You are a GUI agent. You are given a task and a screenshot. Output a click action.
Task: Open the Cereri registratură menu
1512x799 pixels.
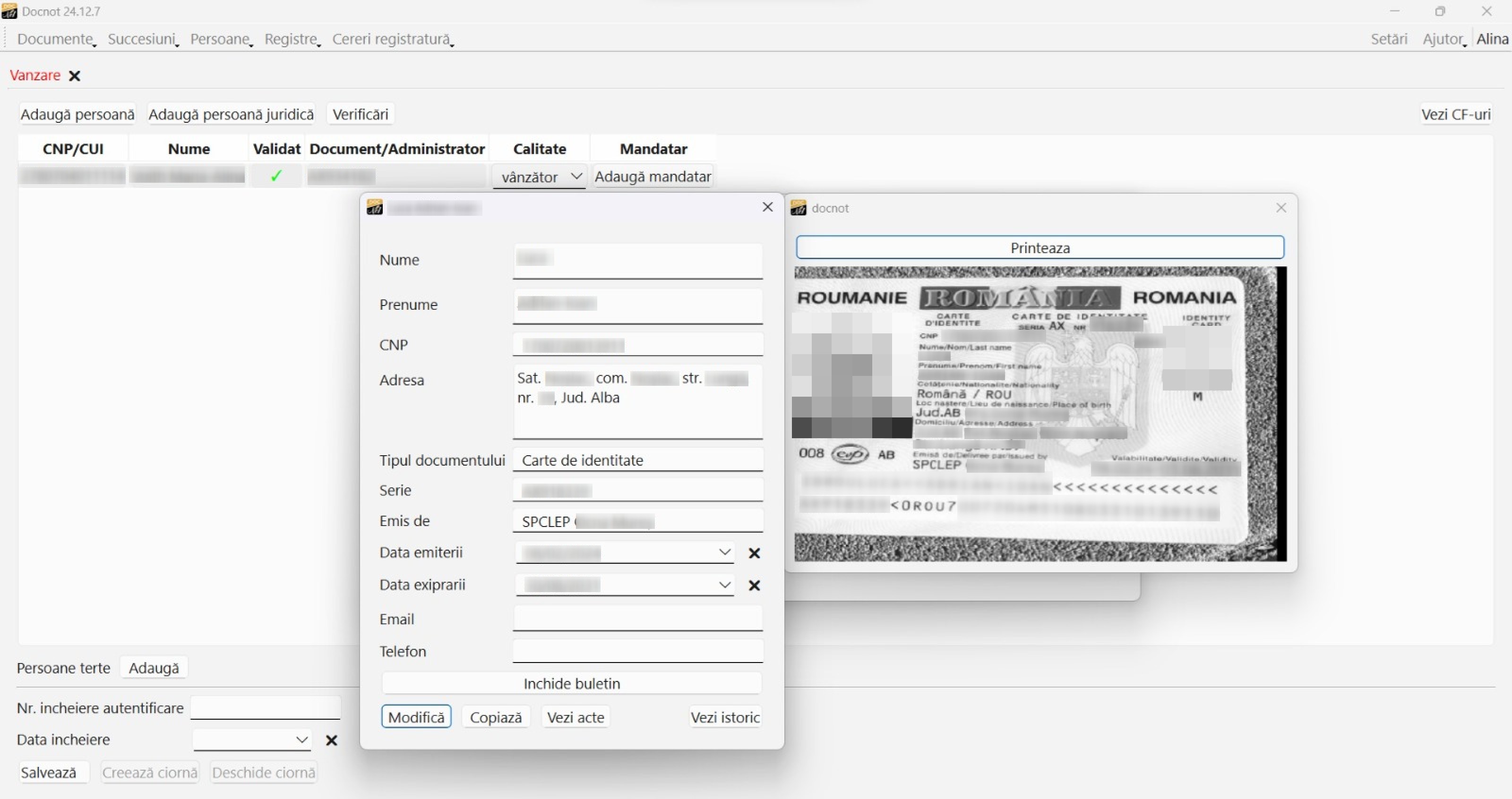[x=392, y=39]
